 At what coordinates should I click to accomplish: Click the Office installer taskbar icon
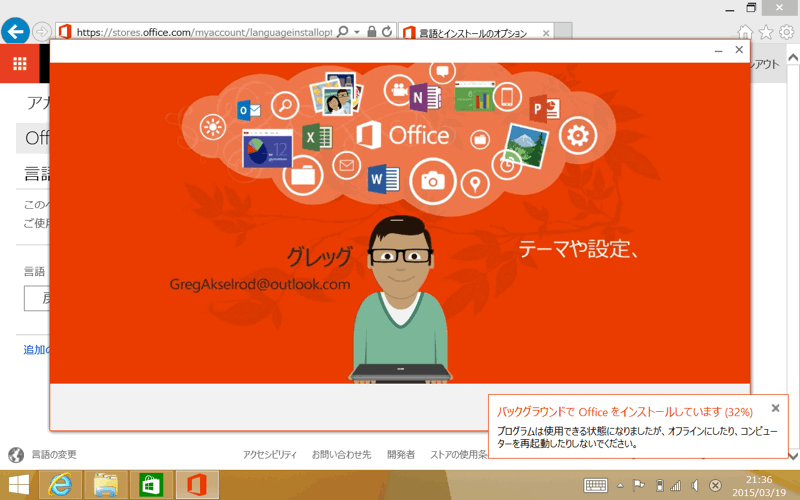point(196,485)
